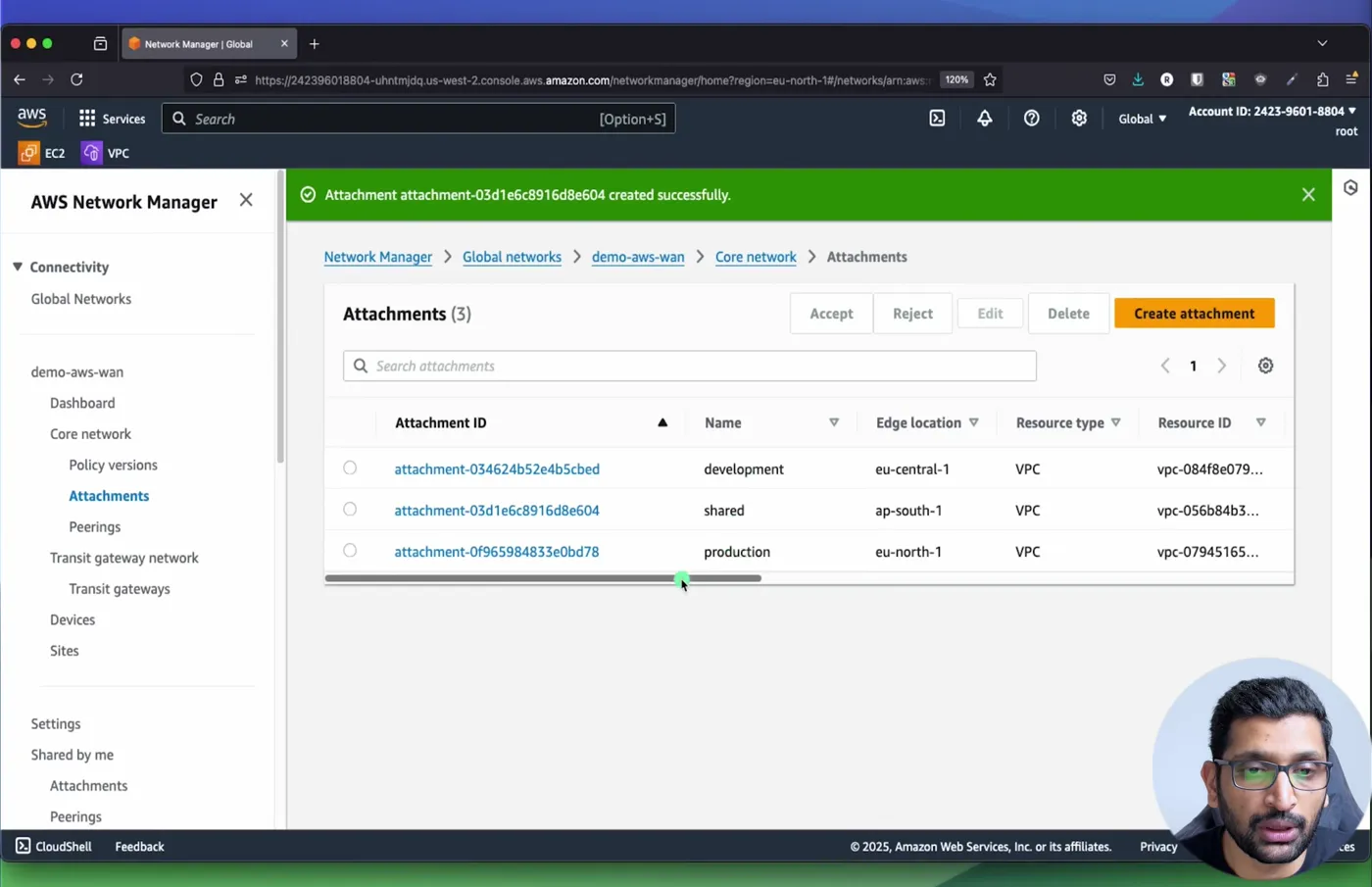Open the console settings gear
Viewport: 1372px width, 887px height.
1078,119
